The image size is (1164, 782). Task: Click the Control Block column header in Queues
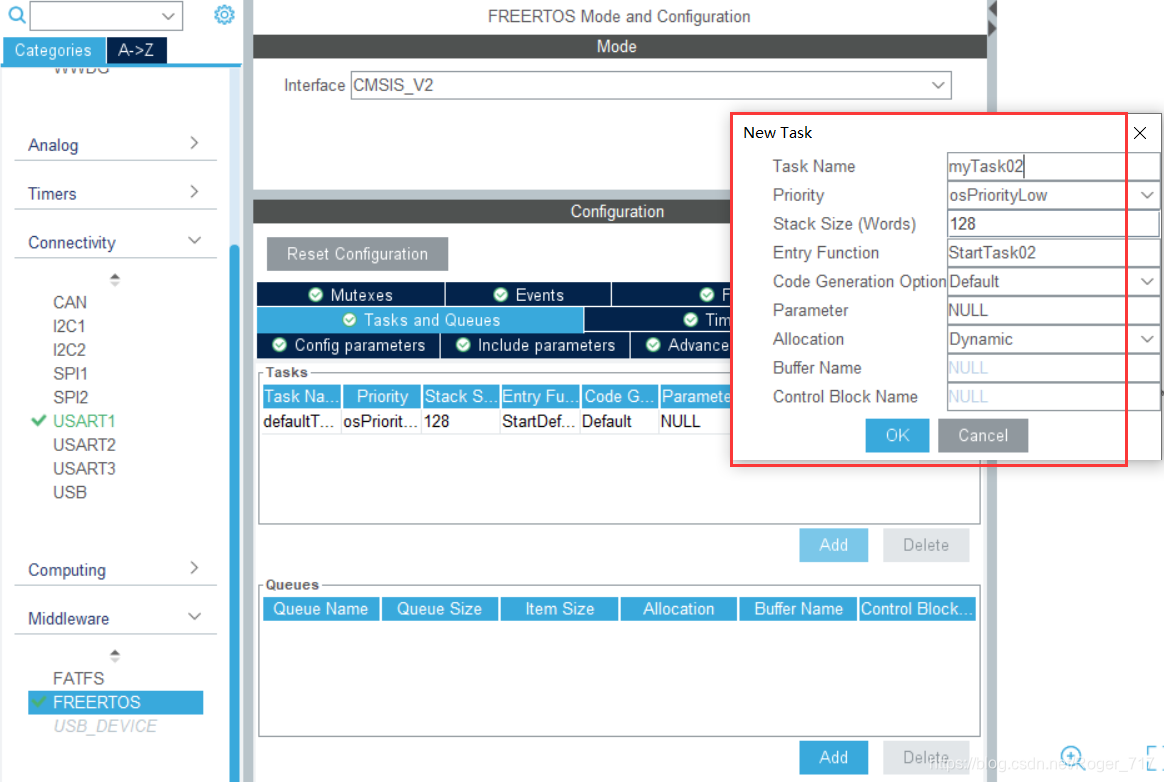917,609
